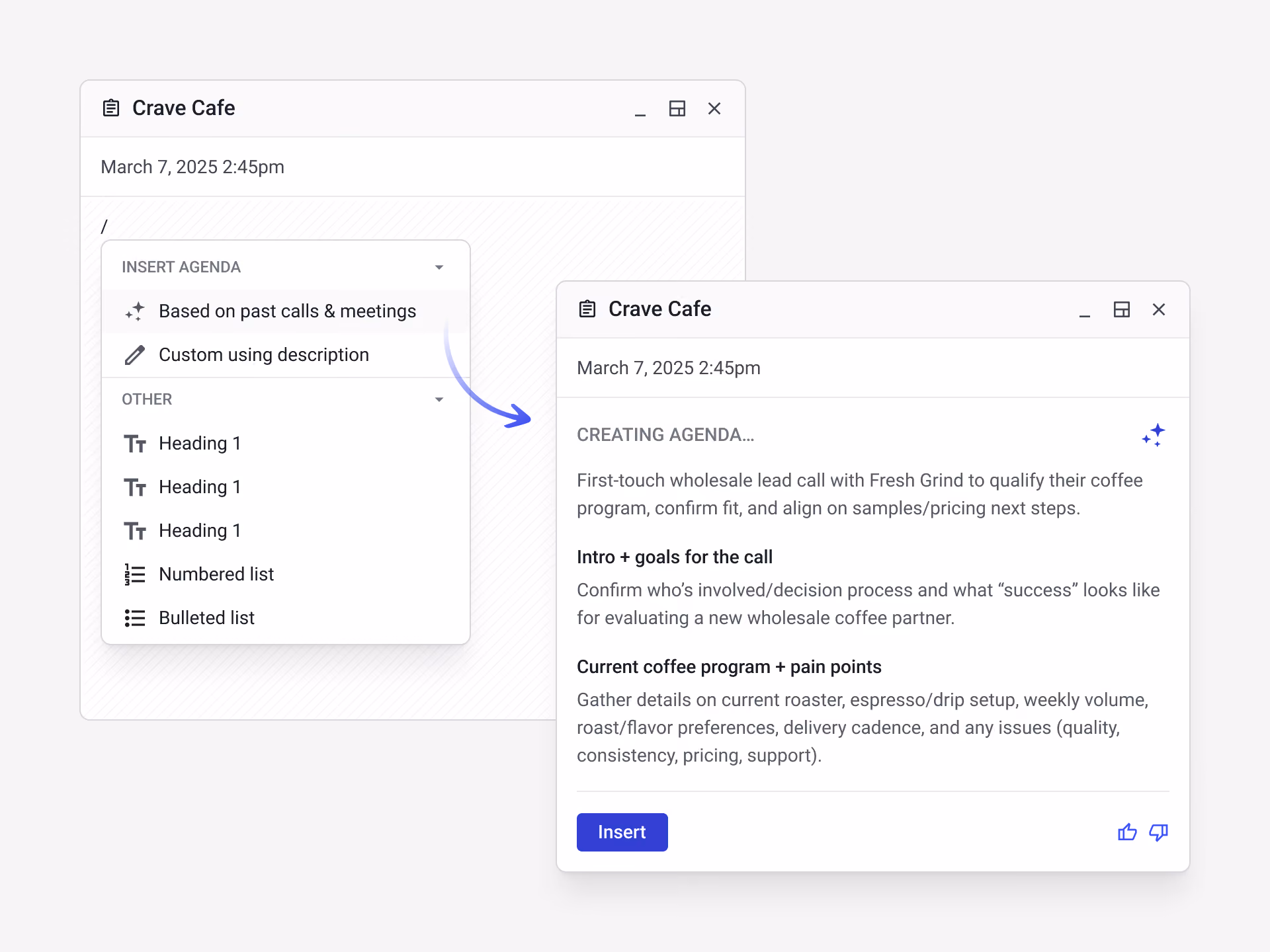Give thumbs down feedback on agenda
Image resolution: width=1270 pixels, height=952 pixels.
coord(1159,832)
